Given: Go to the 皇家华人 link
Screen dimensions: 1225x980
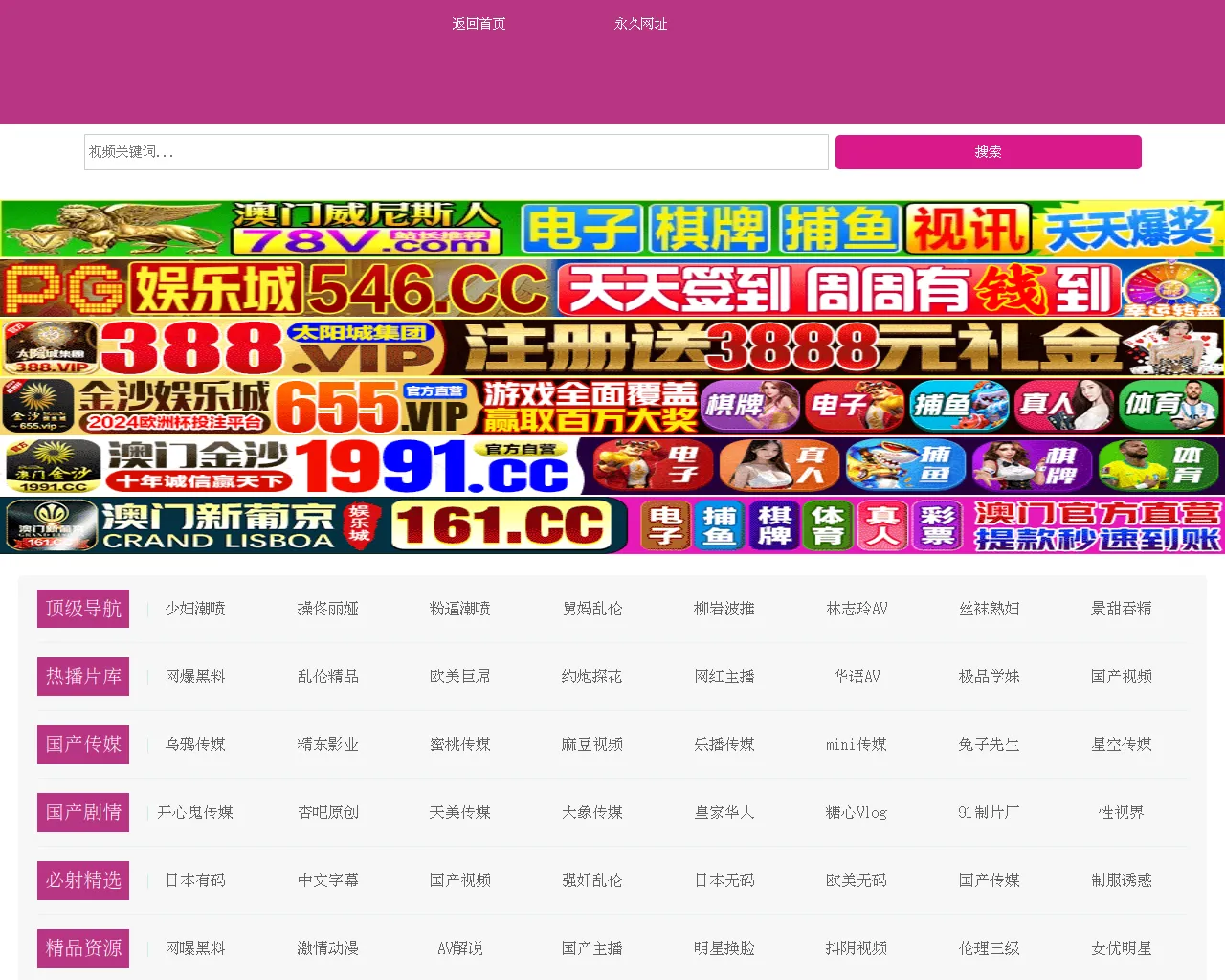Looking at the screenshot, I should tap(724, 813).
